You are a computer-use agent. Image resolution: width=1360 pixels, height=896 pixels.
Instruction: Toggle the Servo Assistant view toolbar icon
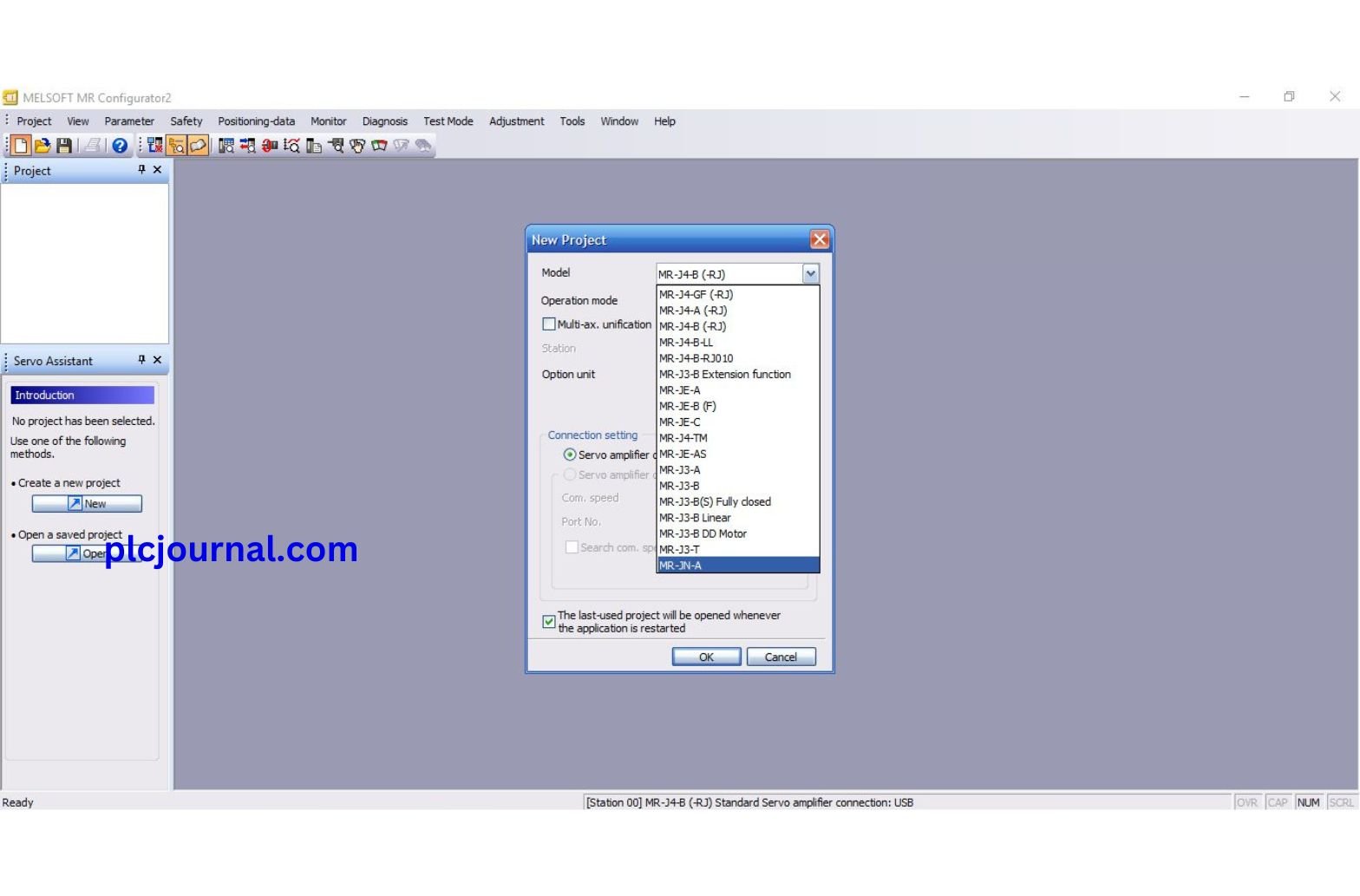(x=199, y=146)
